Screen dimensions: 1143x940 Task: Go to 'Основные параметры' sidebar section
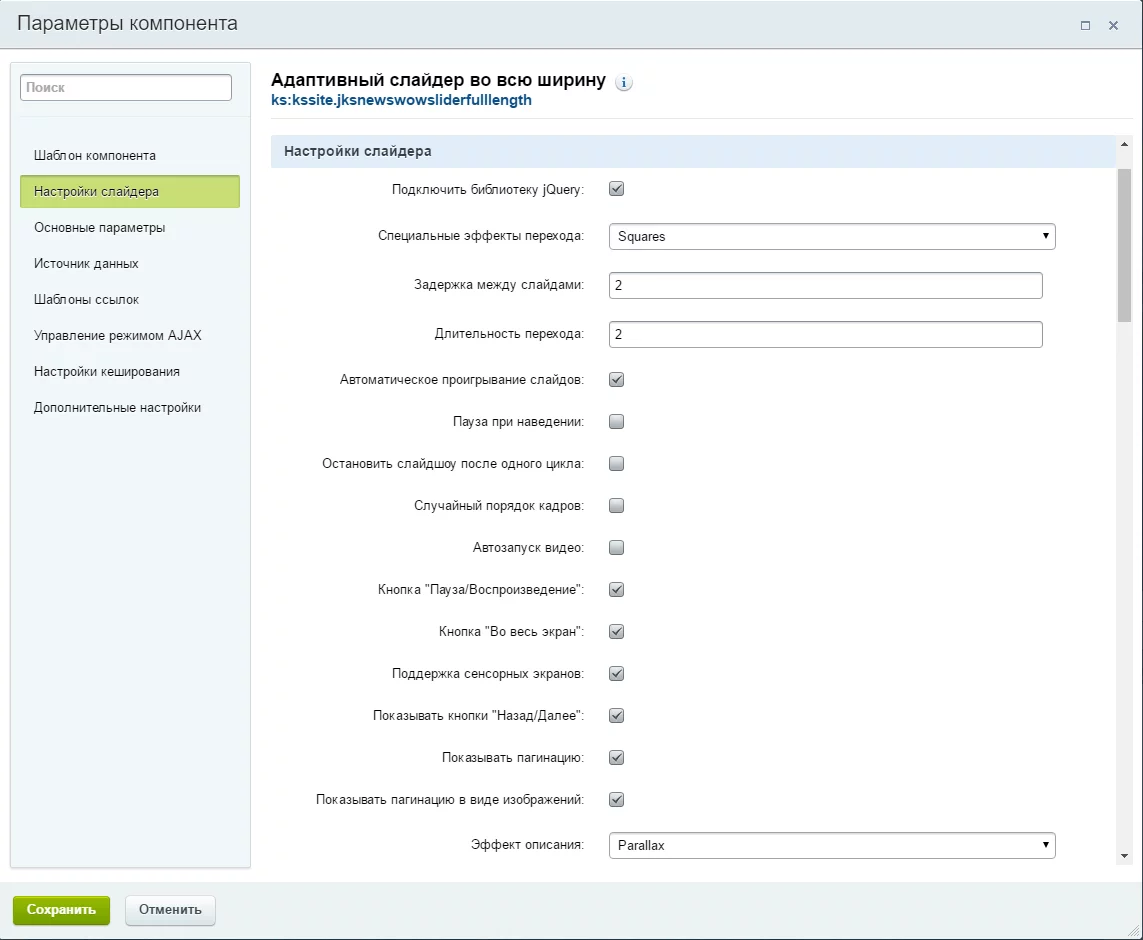coord(99,228)
